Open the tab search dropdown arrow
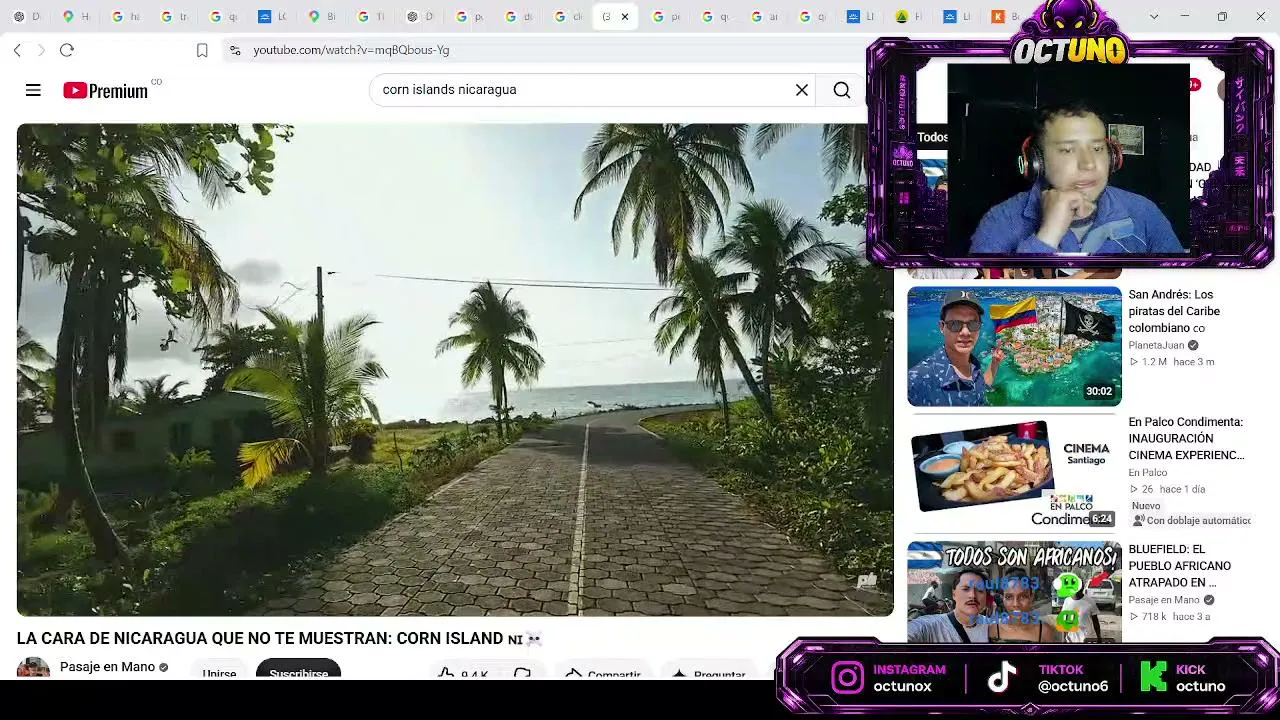The width and height of the screenshot is (1280, 720). [1154, 17]
